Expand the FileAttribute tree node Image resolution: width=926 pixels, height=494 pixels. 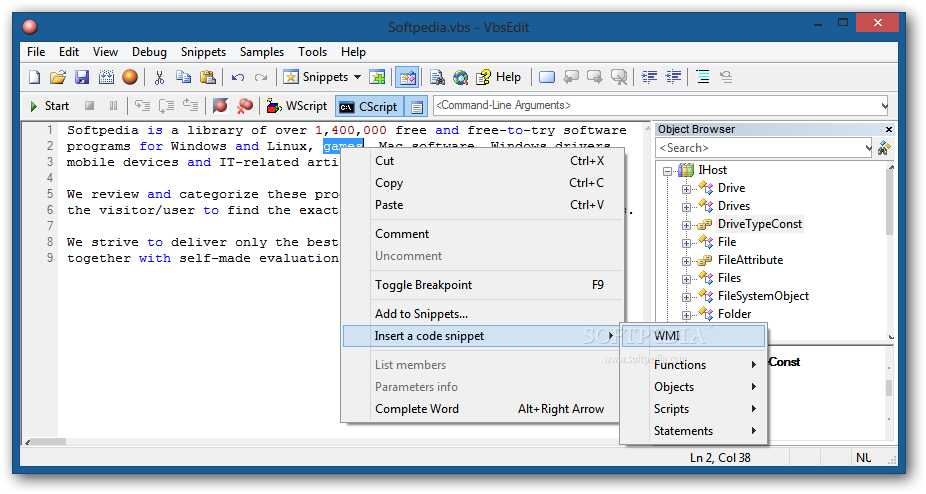click(686, 261)
